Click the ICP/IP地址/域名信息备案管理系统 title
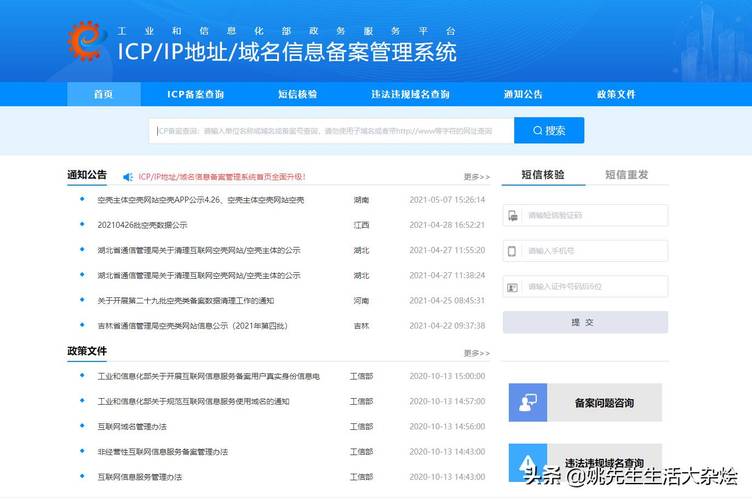 tap(287, 52)
